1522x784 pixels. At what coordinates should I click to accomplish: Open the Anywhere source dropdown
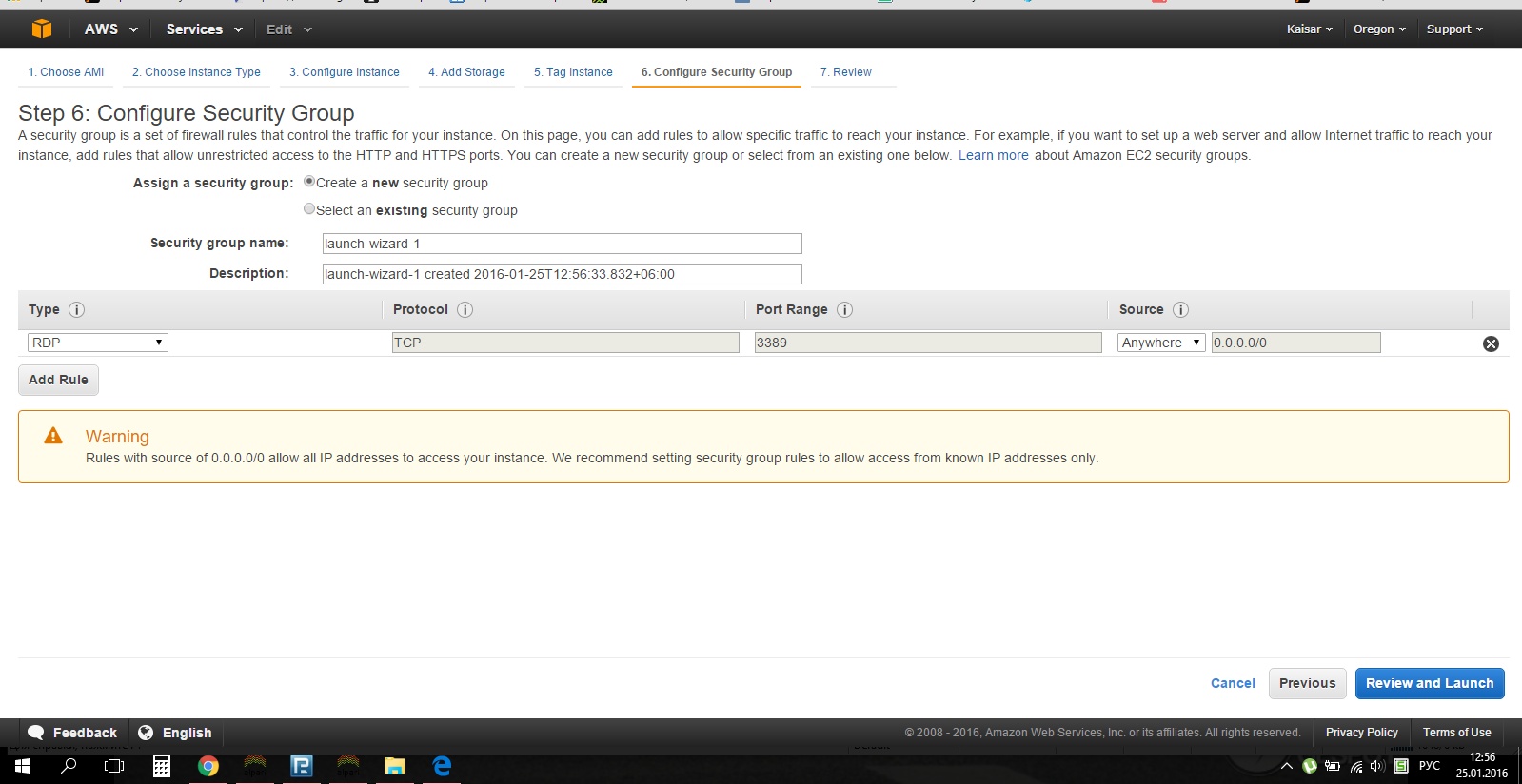click(1161, 343)
